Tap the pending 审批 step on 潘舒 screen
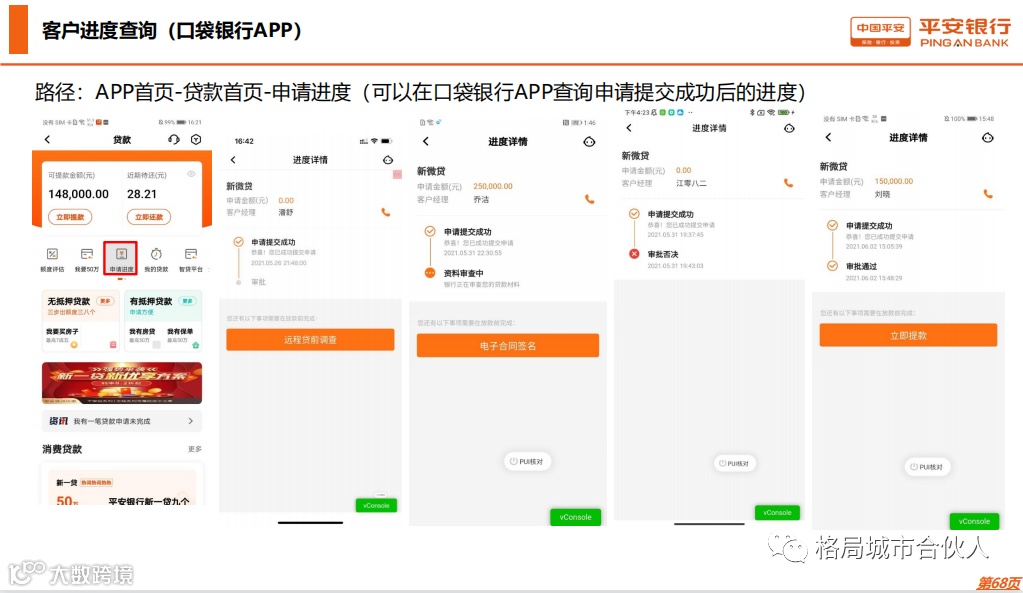Image resolution: width=1023 pixels, height=593 pixels. (258, 282)
